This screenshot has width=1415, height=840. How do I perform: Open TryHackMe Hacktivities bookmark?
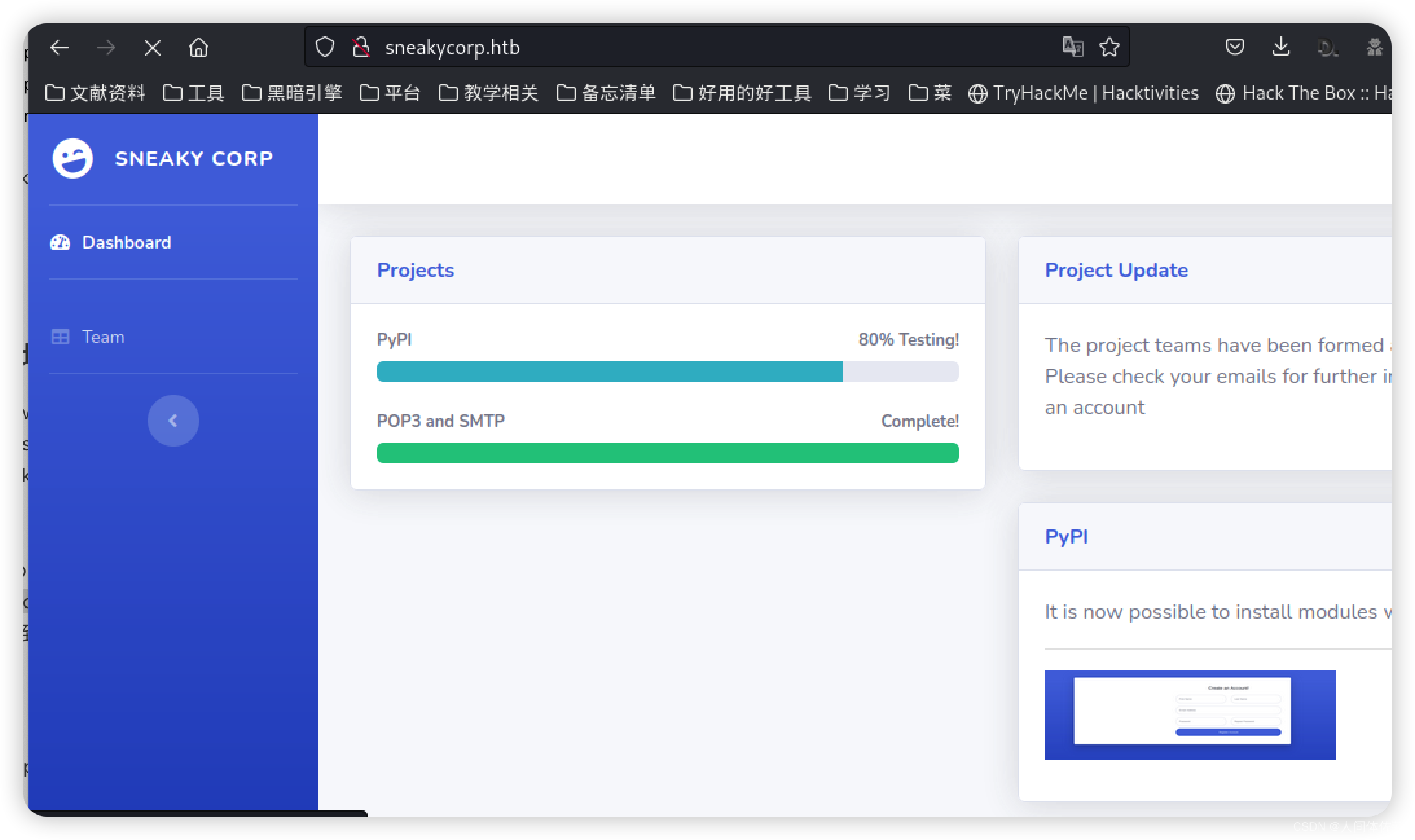[x=1084, y=93]
